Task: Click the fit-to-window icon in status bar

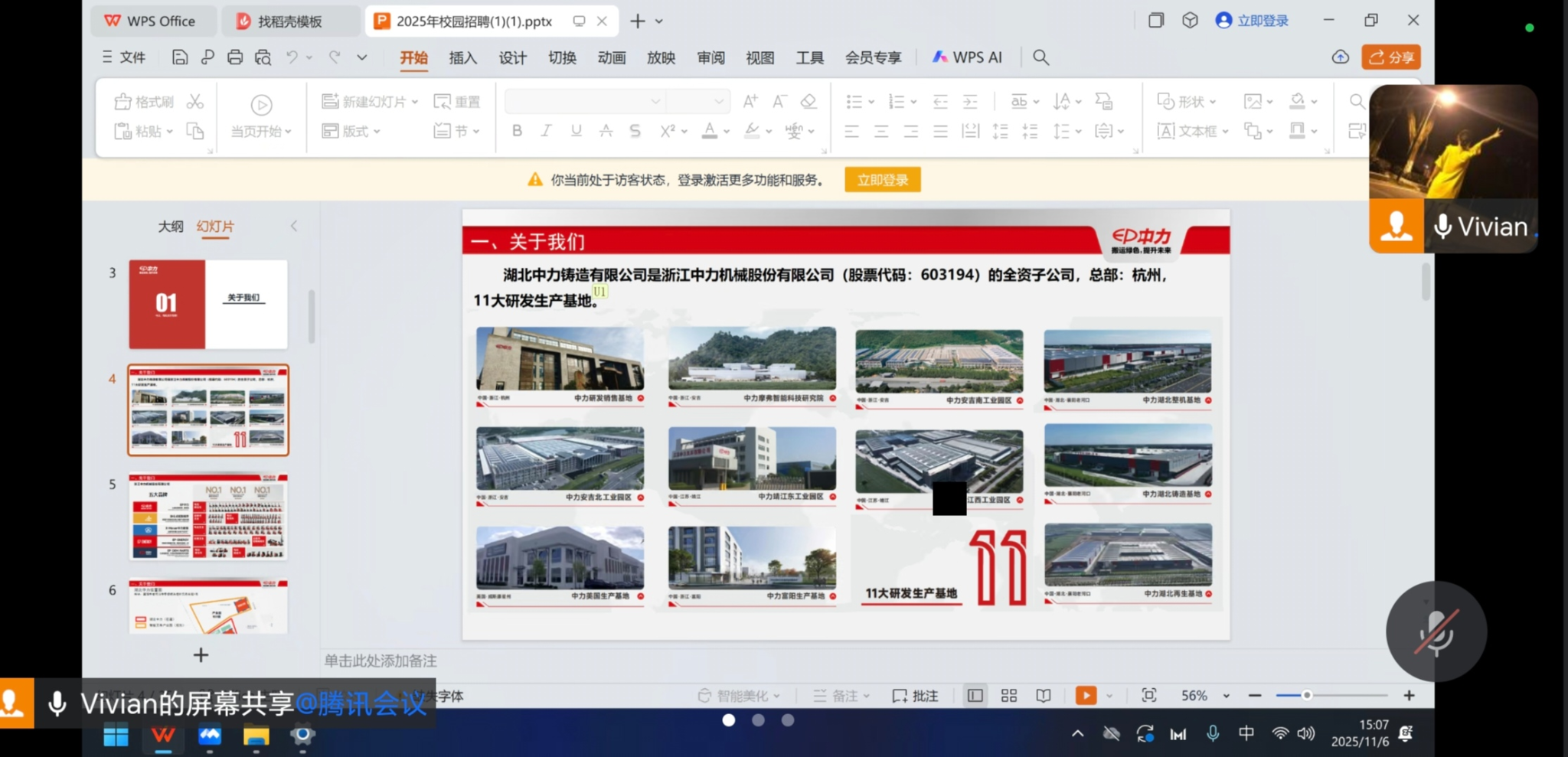Action: pos(1148,695)
